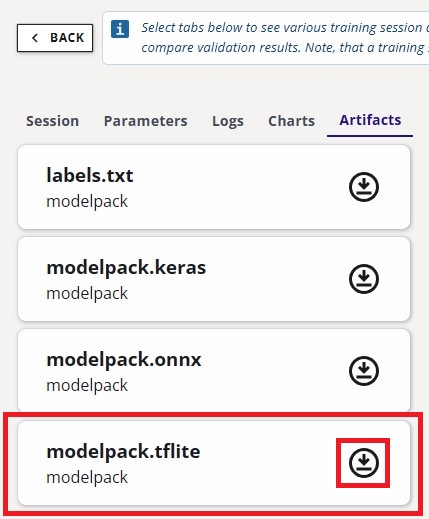429x519 pixels.
Task: Click the modelpack.tflite file name
Action: [x=123, y=452]
